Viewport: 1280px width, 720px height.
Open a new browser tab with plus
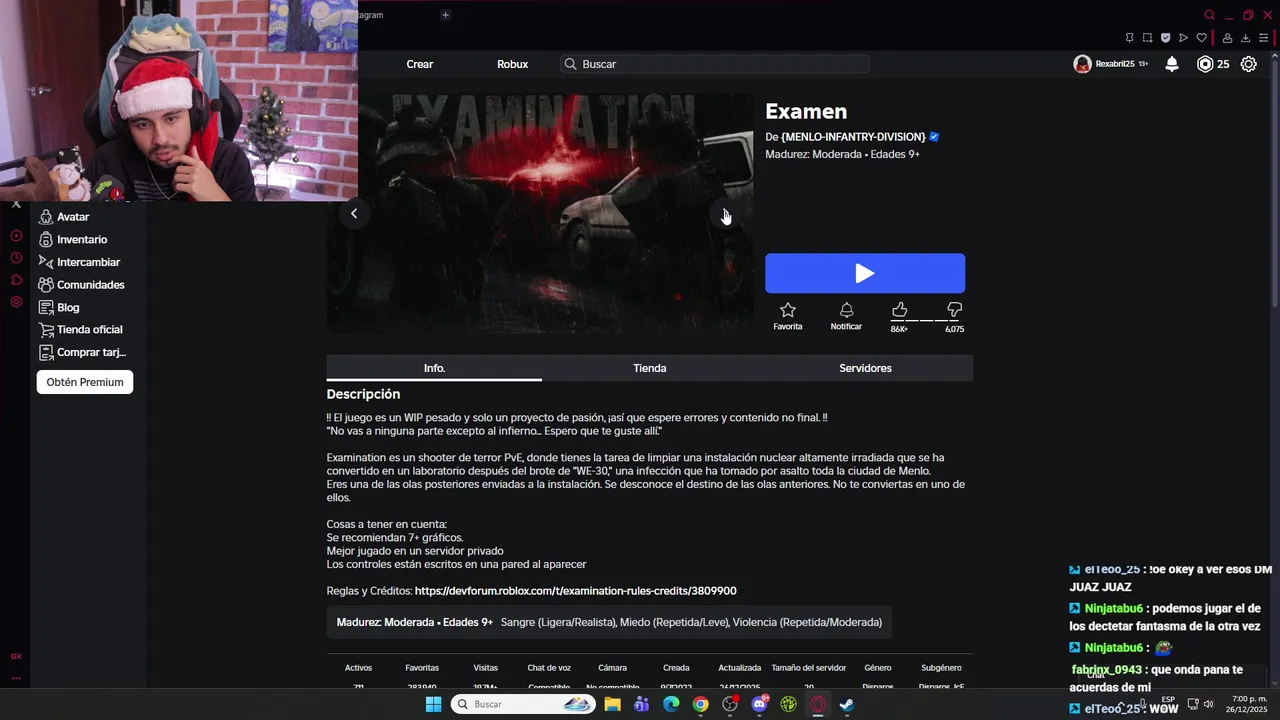click(x=445, y=15)
